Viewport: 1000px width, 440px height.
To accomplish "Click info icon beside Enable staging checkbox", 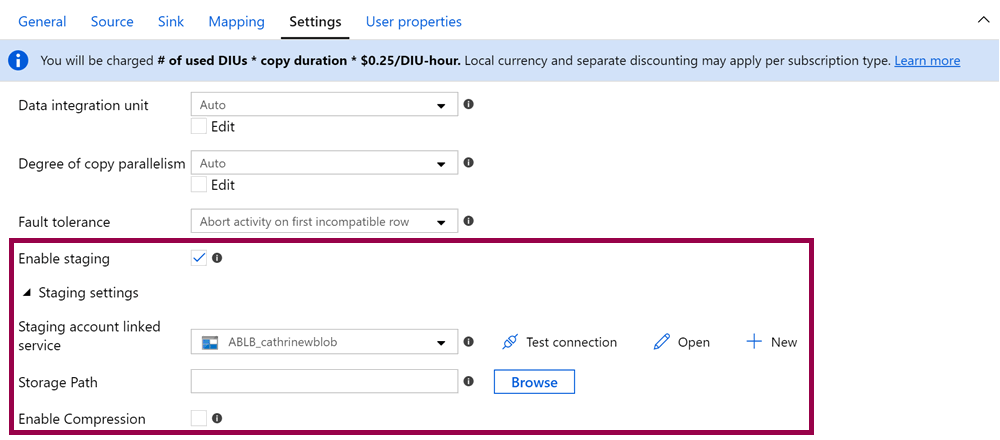I will point(217,258).
